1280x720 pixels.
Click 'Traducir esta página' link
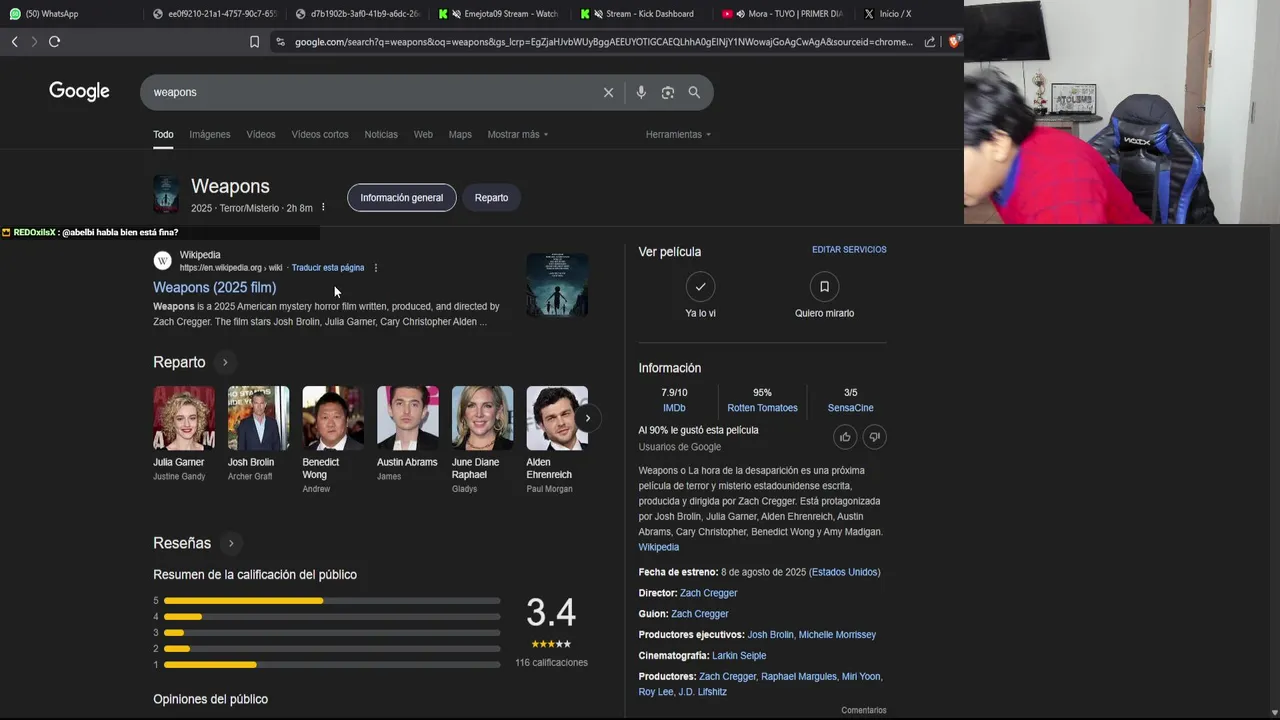point(328,268)
